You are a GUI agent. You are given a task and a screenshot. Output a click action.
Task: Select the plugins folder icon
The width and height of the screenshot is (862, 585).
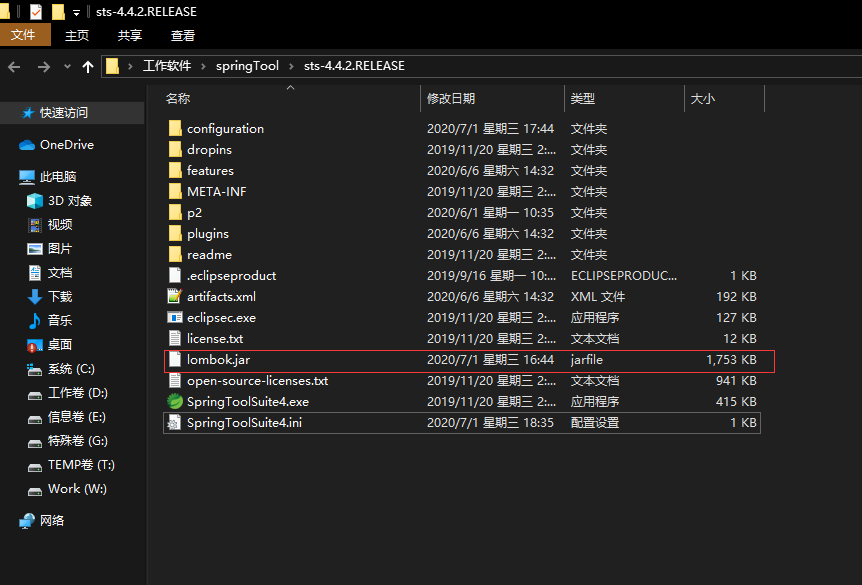tap(175, 233)
